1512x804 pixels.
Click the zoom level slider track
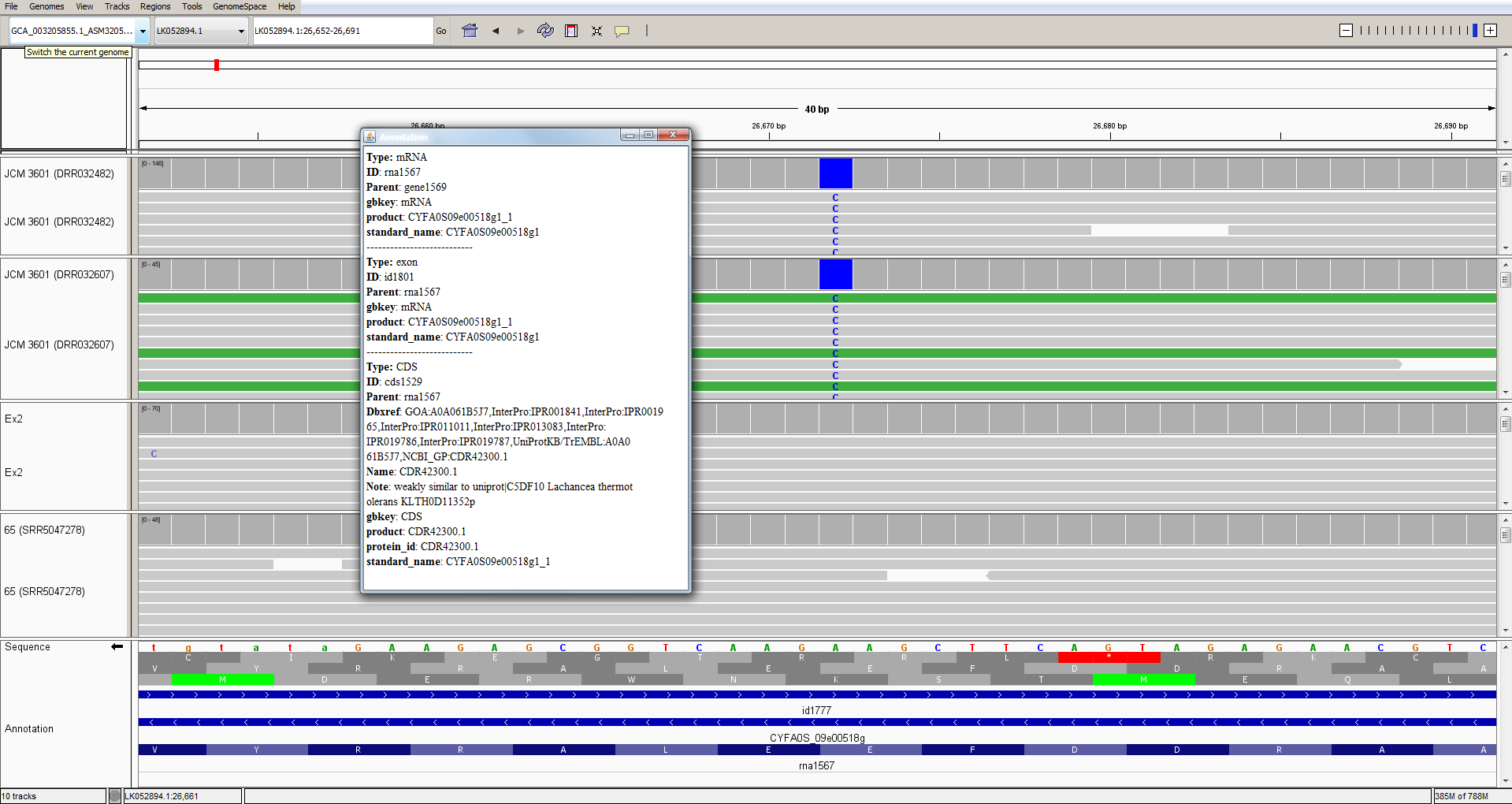click(x=1417, y=31)
